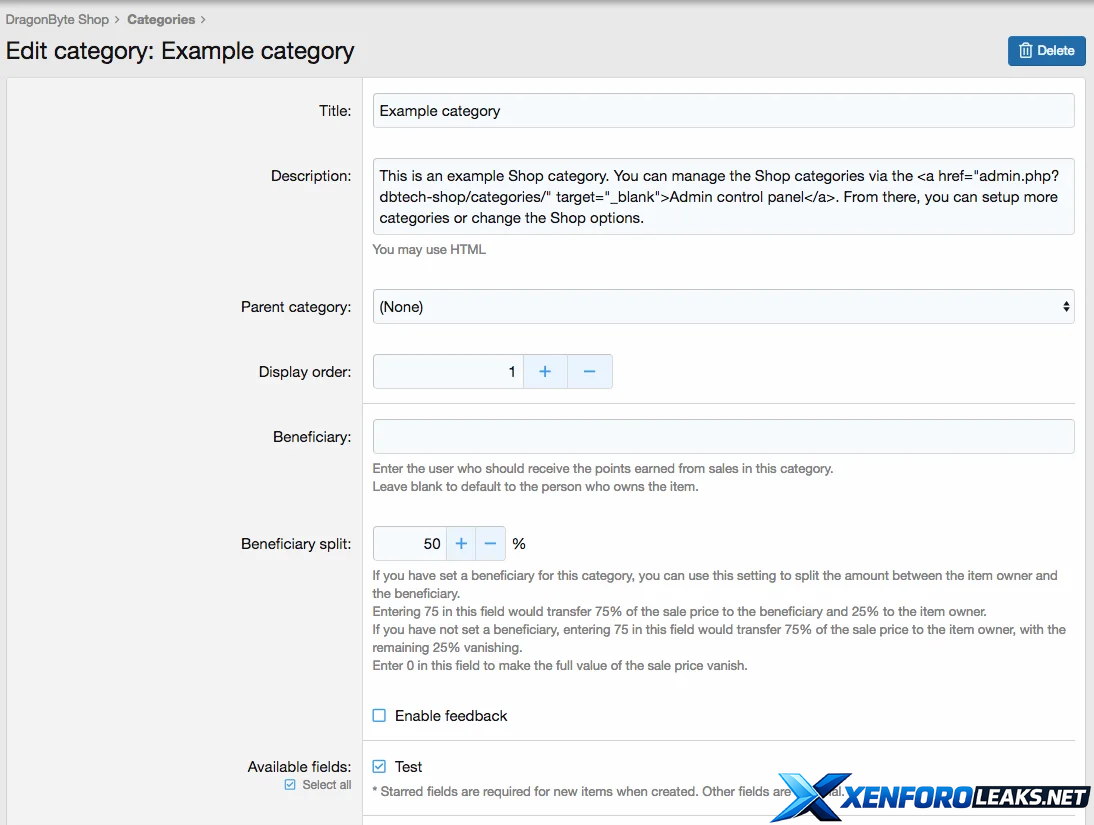Toggle the Select all checkbox
The height and width of the screenshot is (825, 1094).
coord(290,785)
